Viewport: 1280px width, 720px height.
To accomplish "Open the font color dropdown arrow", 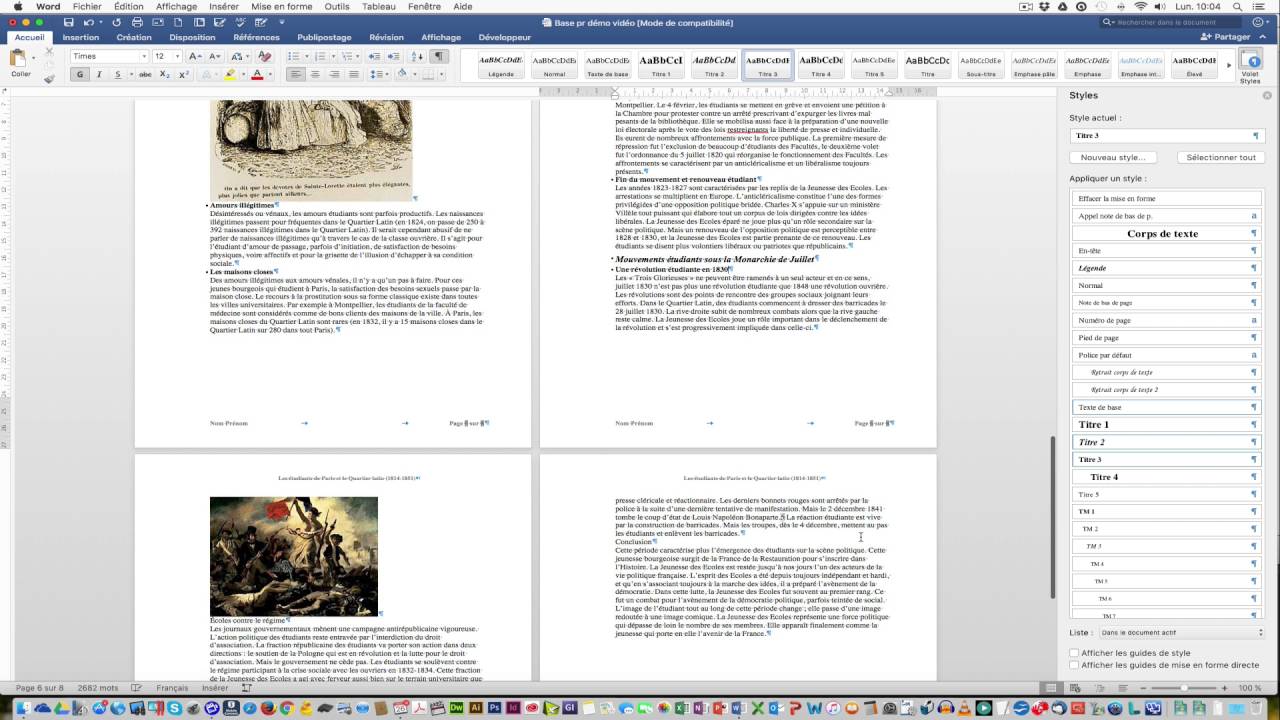I will [269, 74].
